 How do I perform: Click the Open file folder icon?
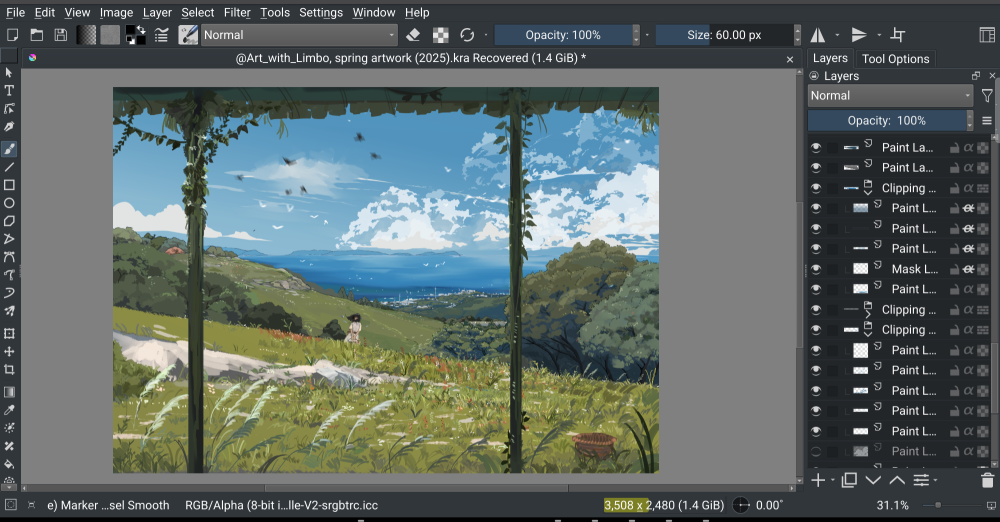tap(37, 35)
